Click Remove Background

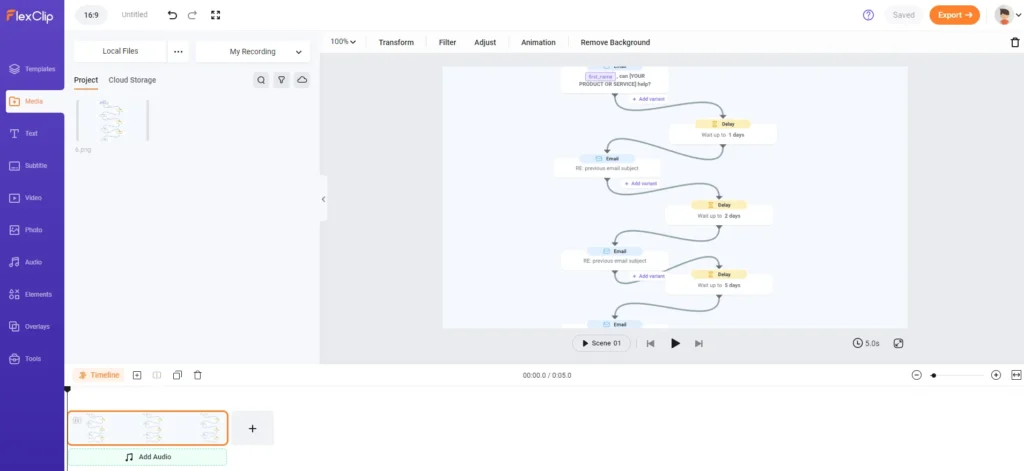point(615,42)
